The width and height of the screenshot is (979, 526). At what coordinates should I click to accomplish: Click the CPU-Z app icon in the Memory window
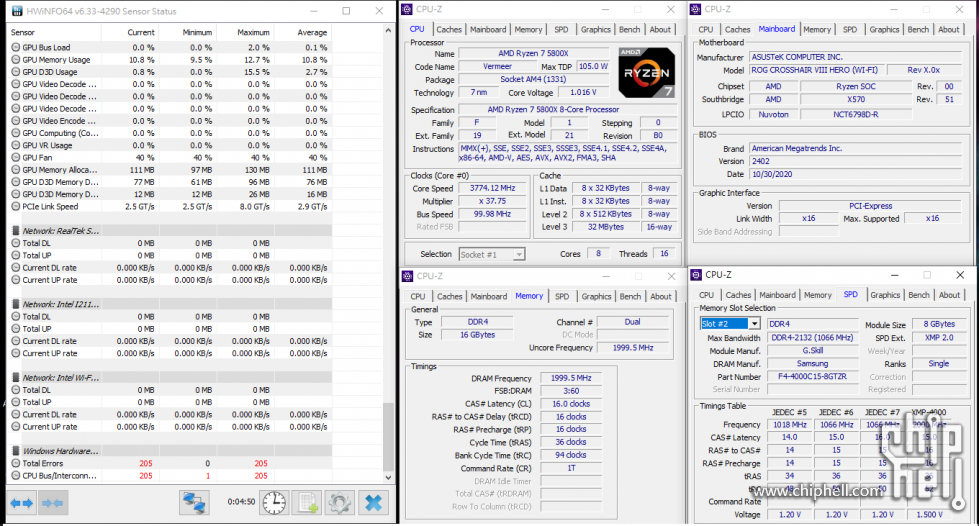408,276
